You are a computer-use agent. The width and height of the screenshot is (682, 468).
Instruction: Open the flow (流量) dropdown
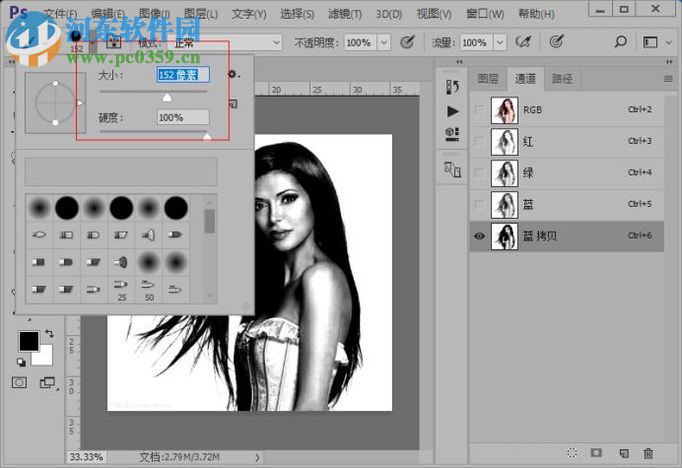499,43
